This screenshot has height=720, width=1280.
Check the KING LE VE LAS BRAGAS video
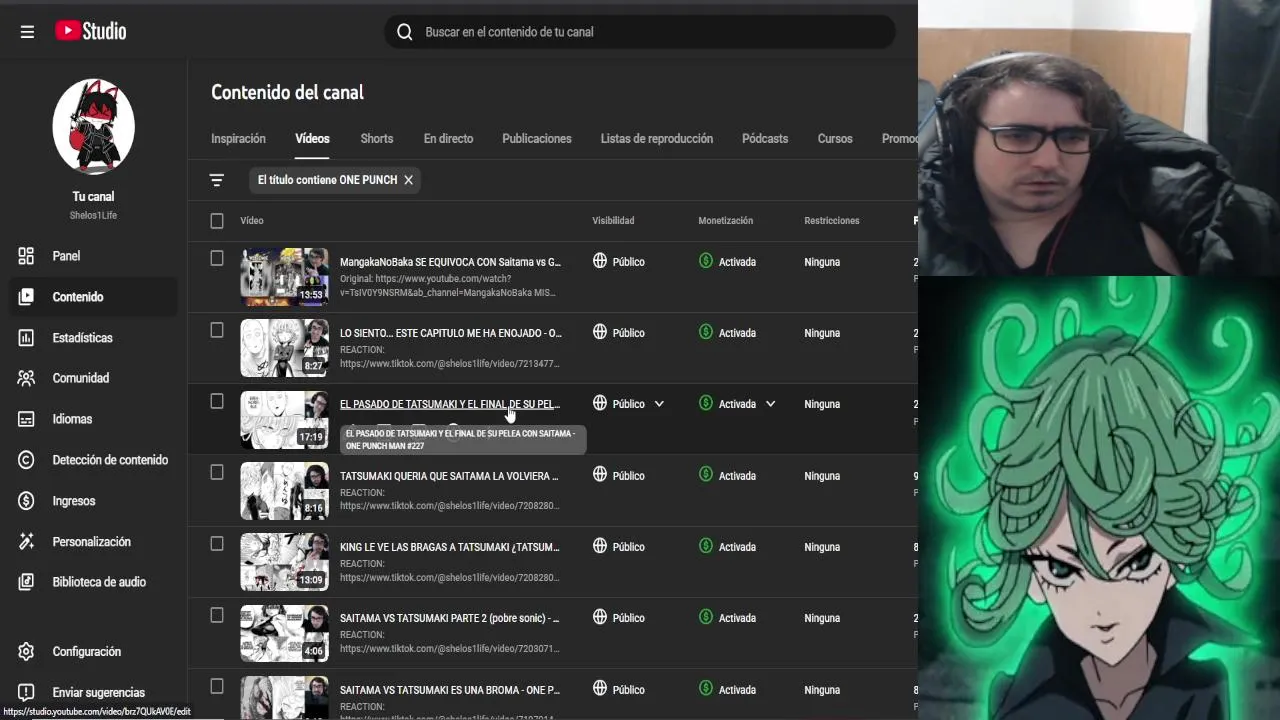point(217,544)
